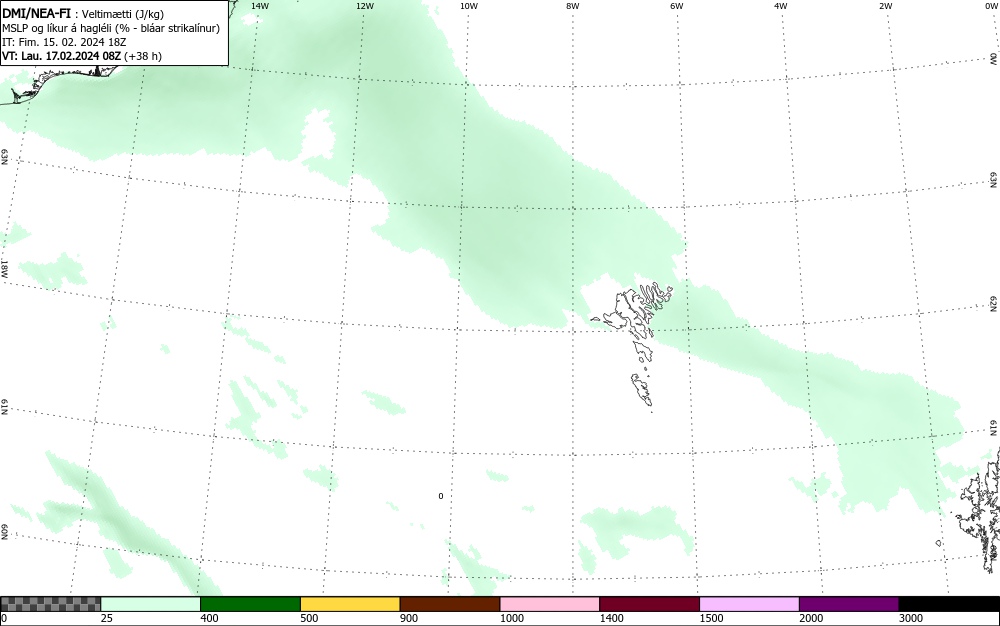Click the legend value '500'

309,618
